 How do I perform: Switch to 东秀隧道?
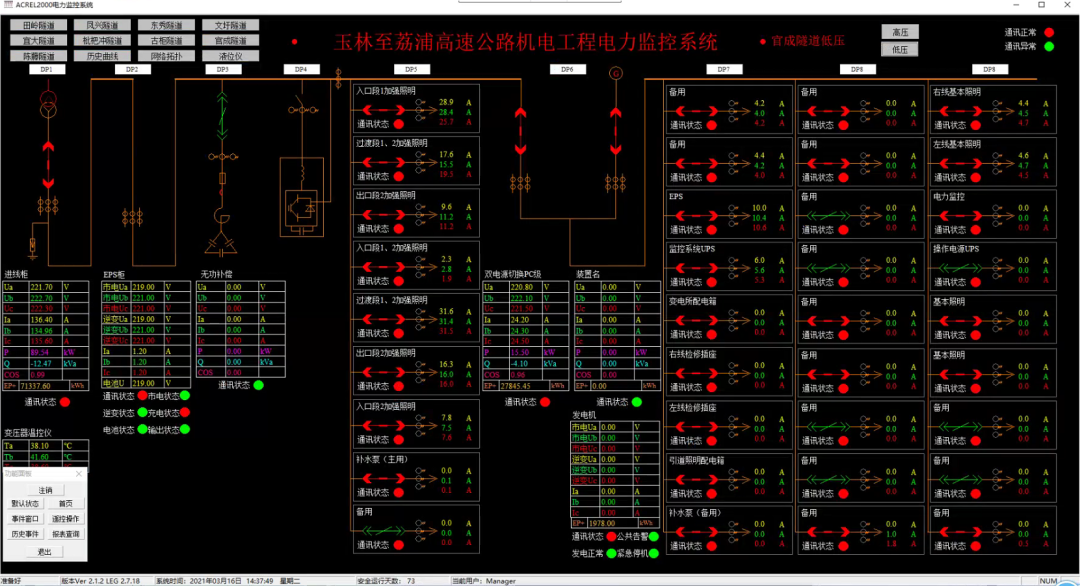pyautogui.click(x=166, y=25)
